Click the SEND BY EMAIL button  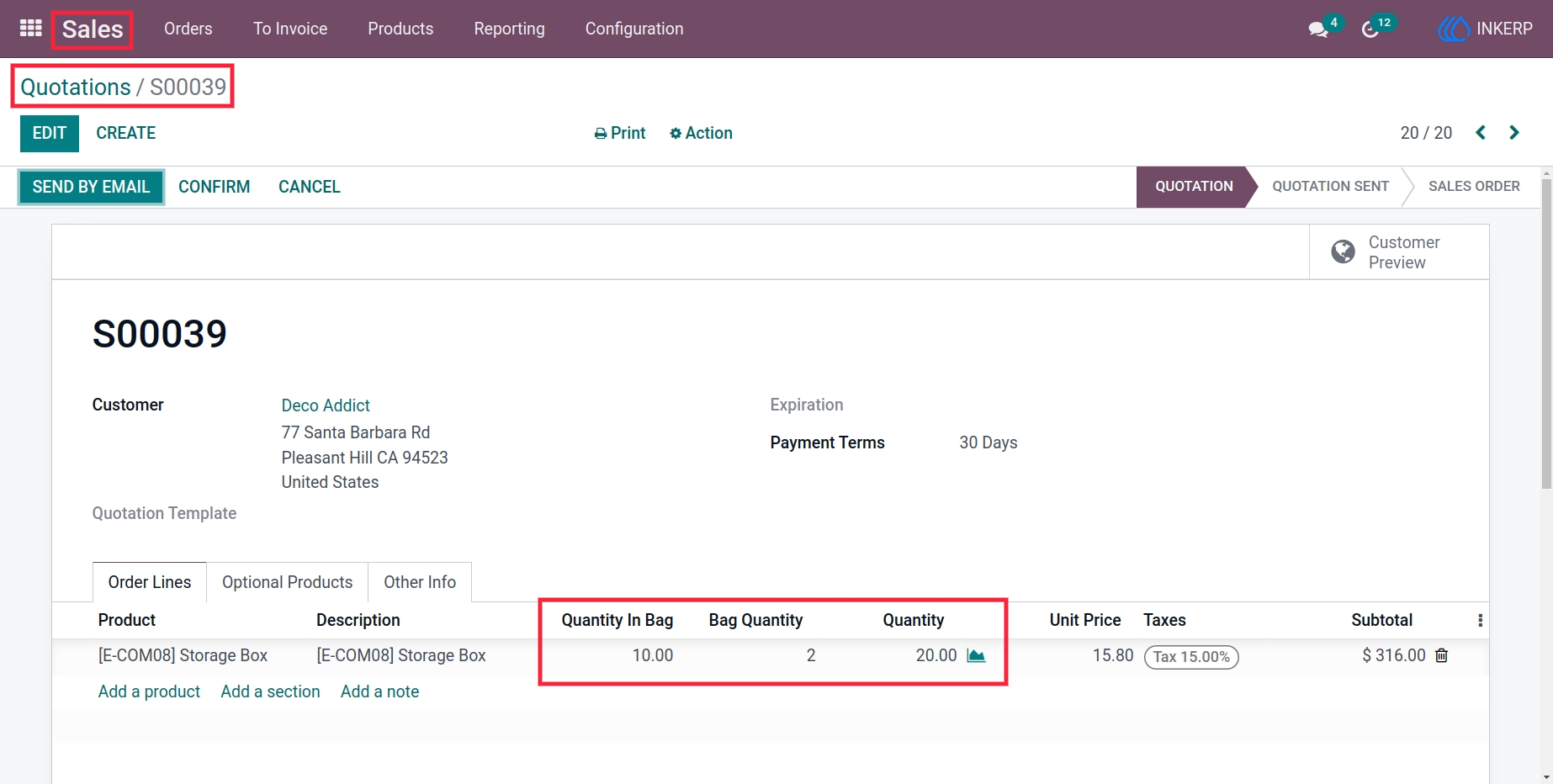[91, 187]
